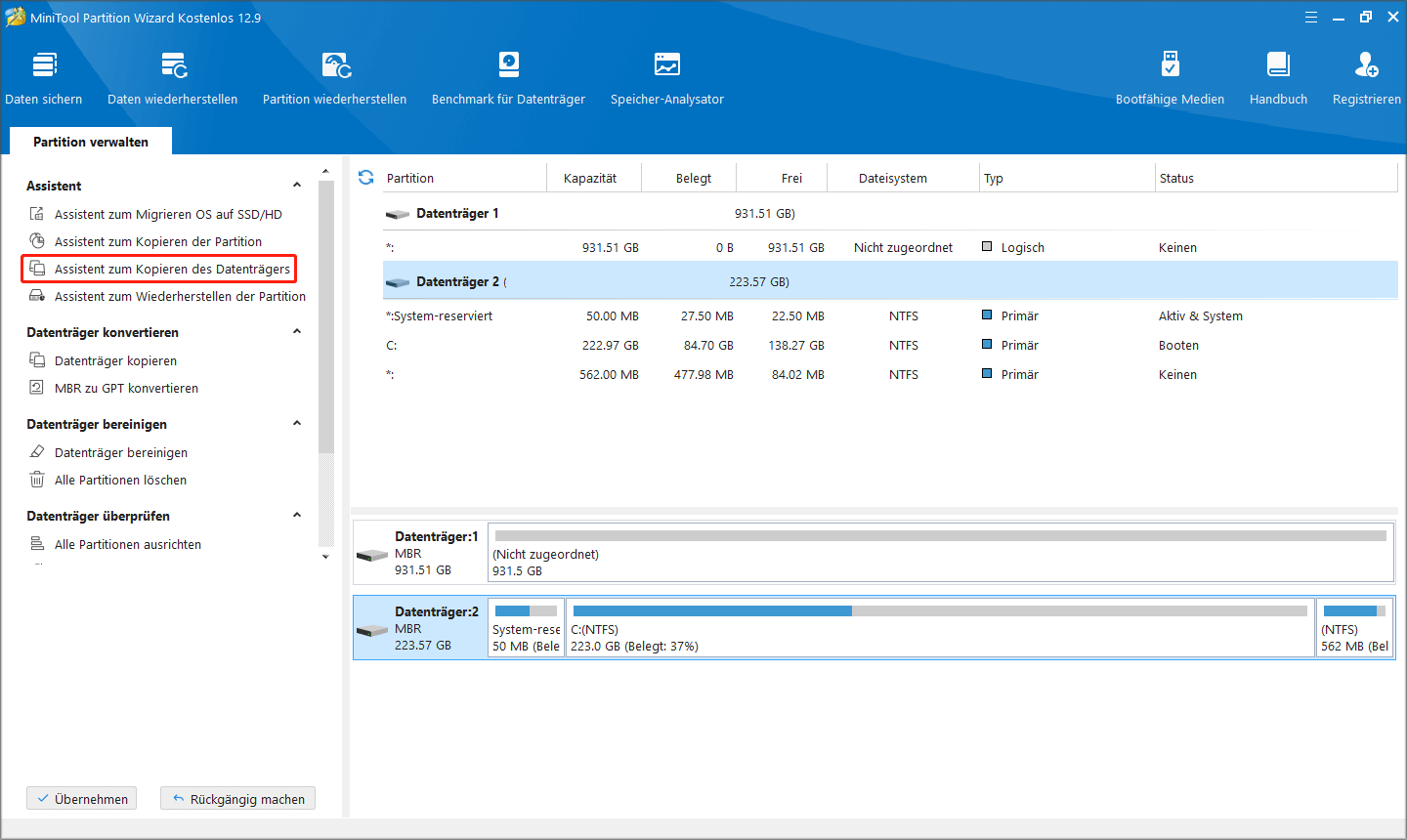Open Assistent zum Kopieren des Datenträgers
Screen dimensions: 1407x840
coord(172,269)
